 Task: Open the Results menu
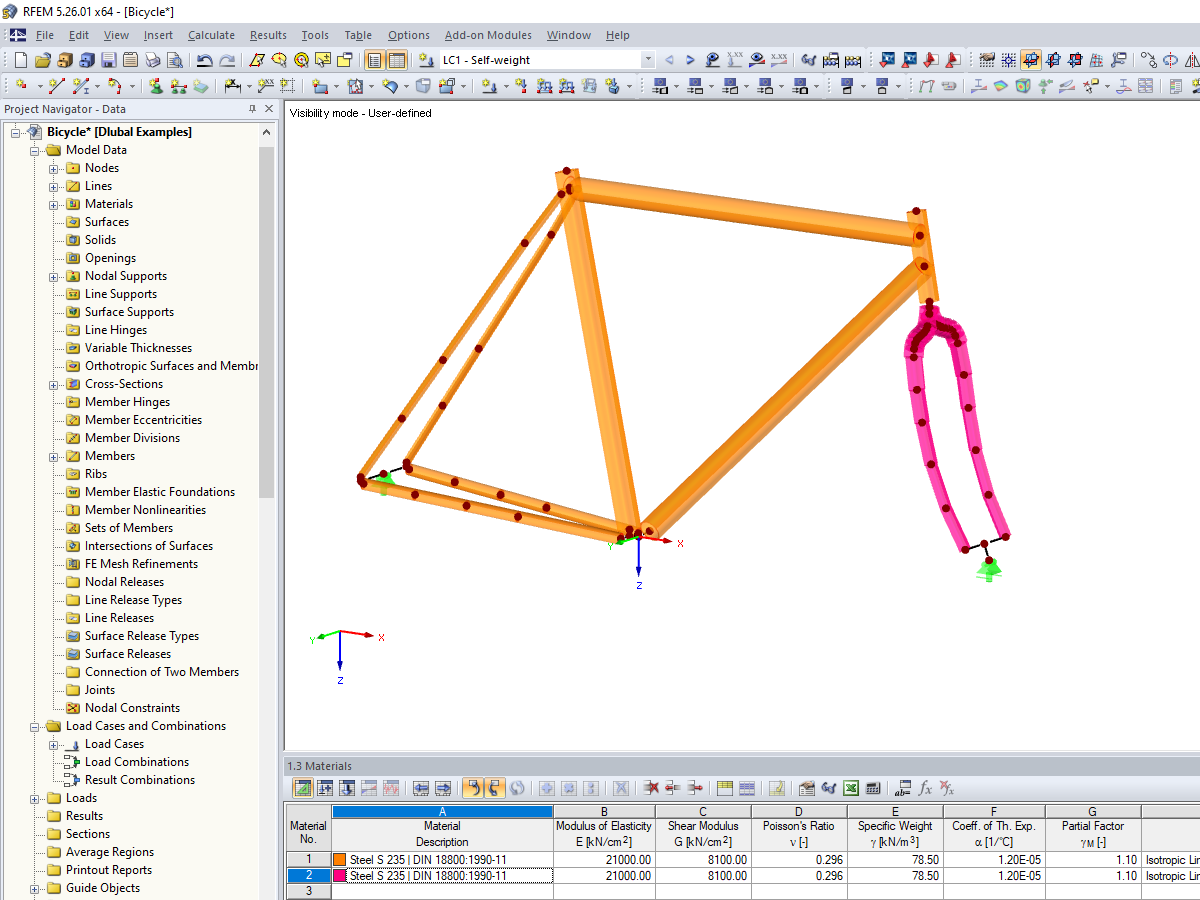point(268,35)
